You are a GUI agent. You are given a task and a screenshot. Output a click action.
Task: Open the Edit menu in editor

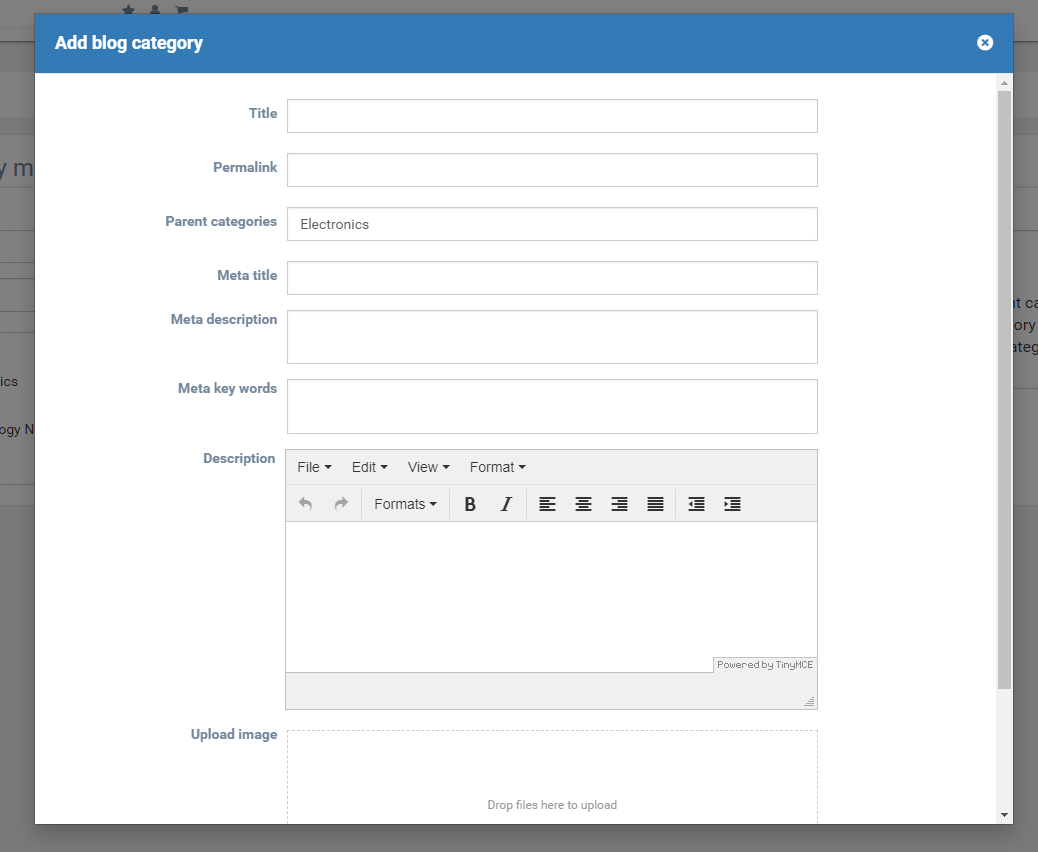[369, 467]
